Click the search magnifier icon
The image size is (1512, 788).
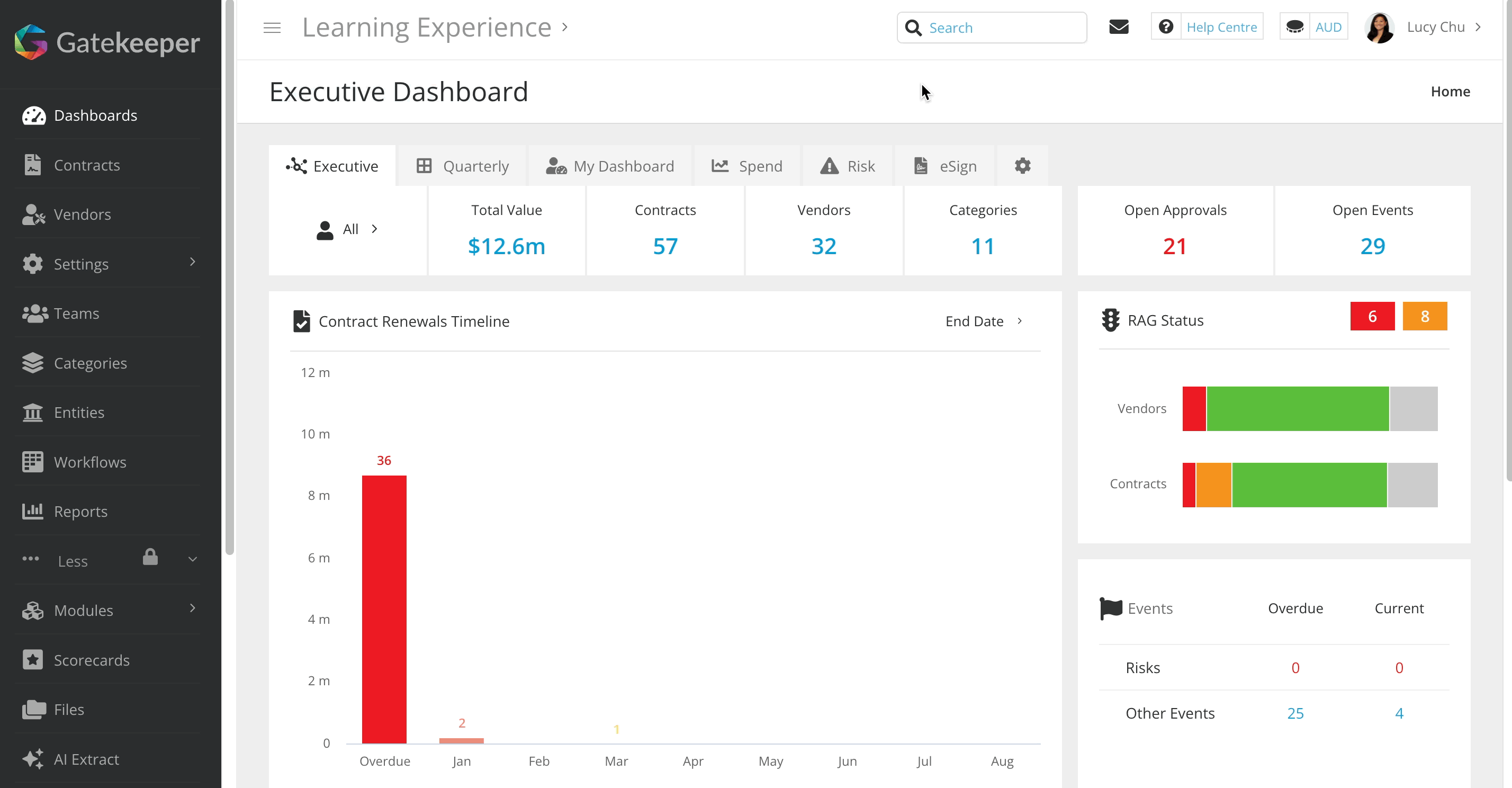[x=913, y=28]
